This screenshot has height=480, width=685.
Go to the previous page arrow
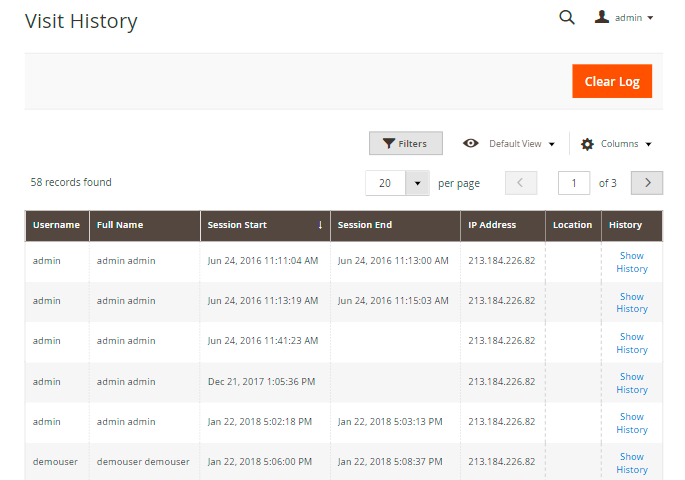pyautogui.click(x=521, y=183)
